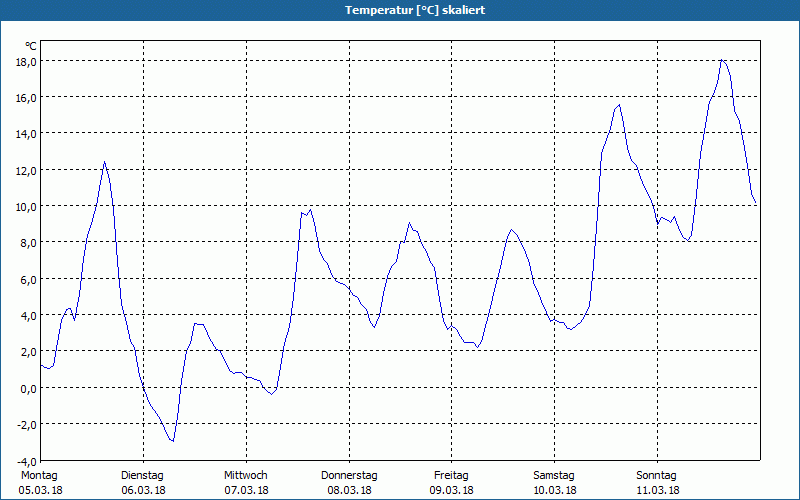800x500 pixels.
Task: Click the 18 °C peak on Sonntag curve
Action: point(722,60)
